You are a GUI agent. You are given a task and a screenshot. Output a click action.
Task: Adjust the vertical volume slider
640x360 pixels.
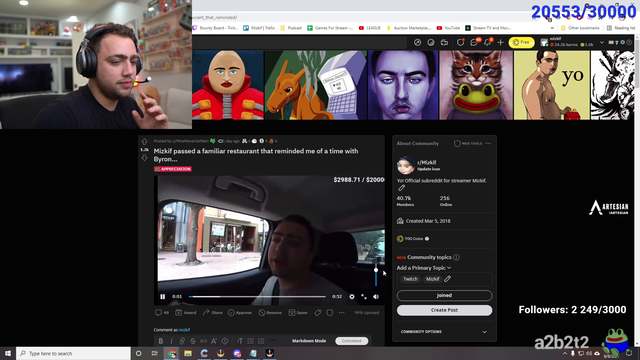pyautogui.click(x=376, y=276)
